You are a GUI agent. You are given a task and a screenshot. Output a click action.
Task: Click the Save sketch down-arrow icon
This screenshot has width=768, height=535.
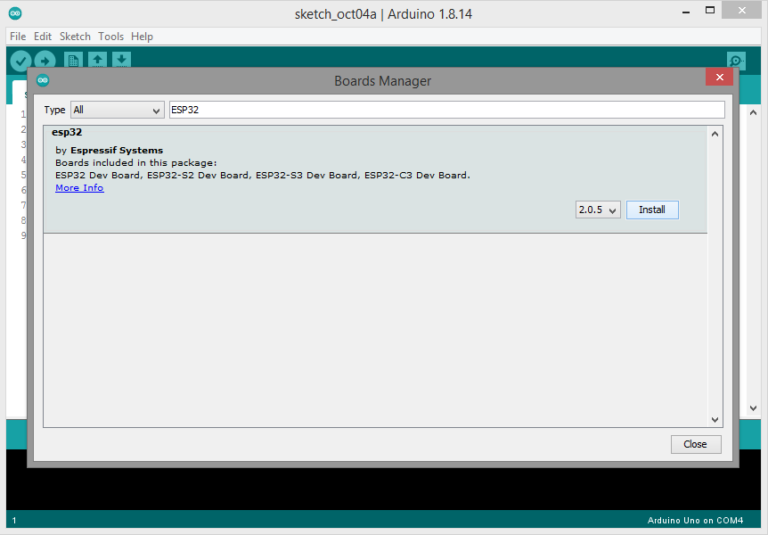point(121,60)
